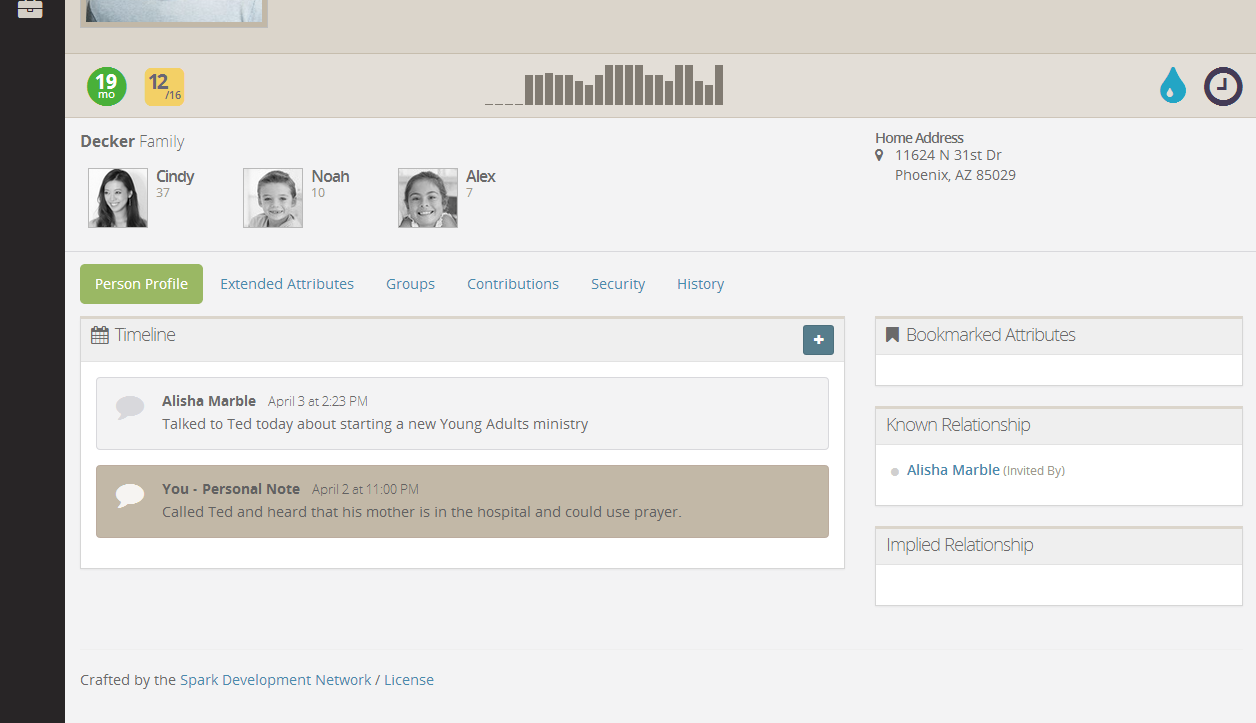Click the Phoenix, AZ 85029 address line
Image resolution: width=1256 pixels, height=723 pixels.
(x=955, y=175)
